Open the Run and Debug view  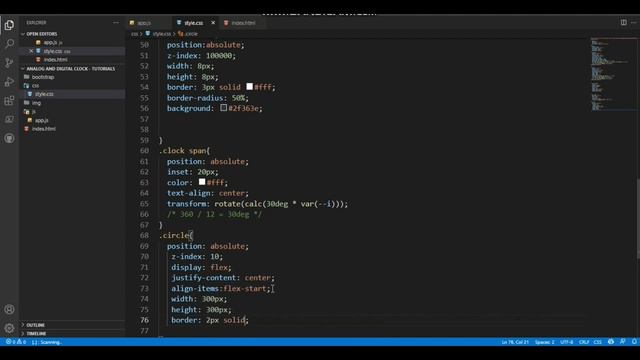click(x=9, y=82)
